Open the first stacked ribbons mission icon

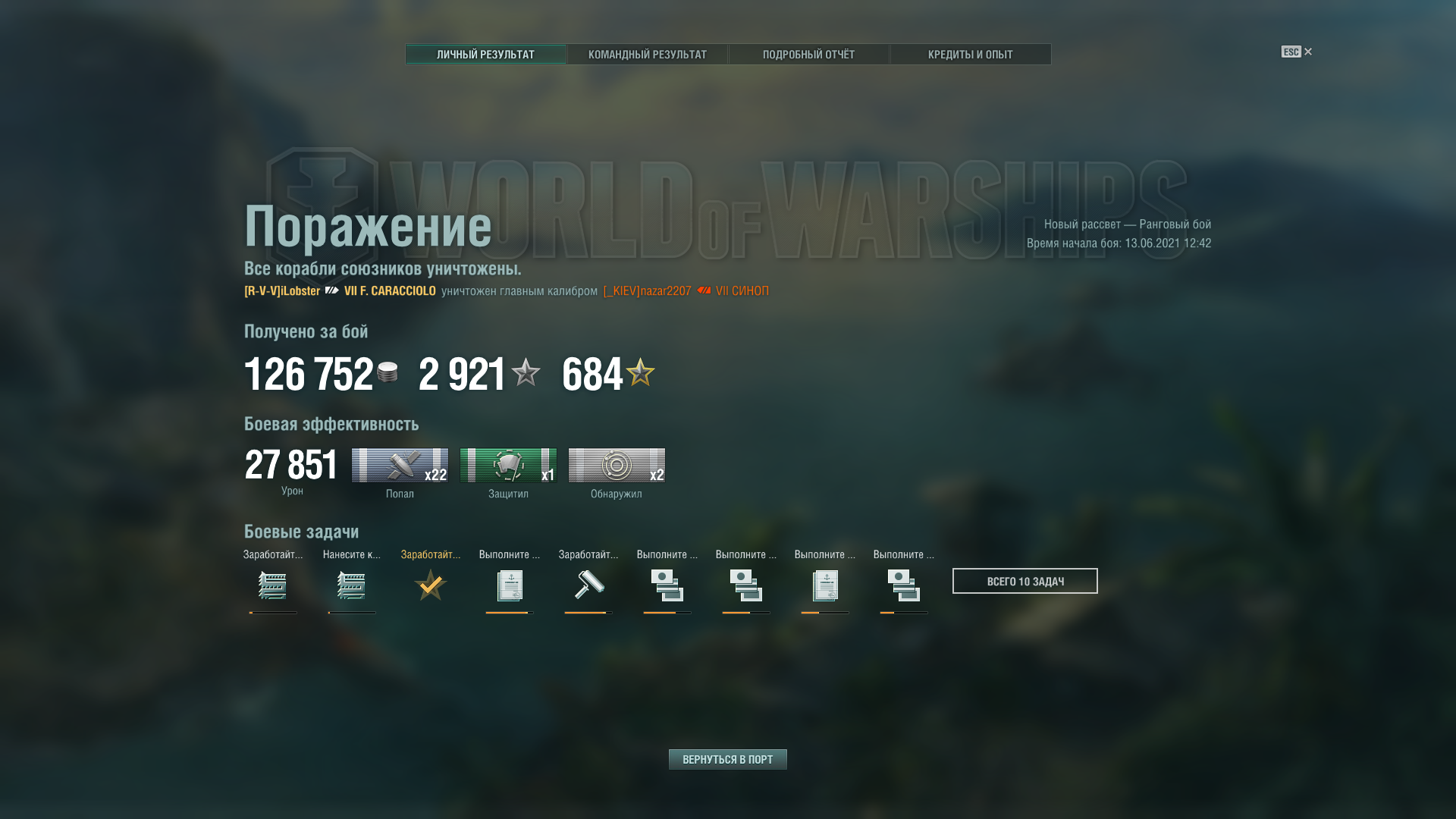[x=273, y=585]
